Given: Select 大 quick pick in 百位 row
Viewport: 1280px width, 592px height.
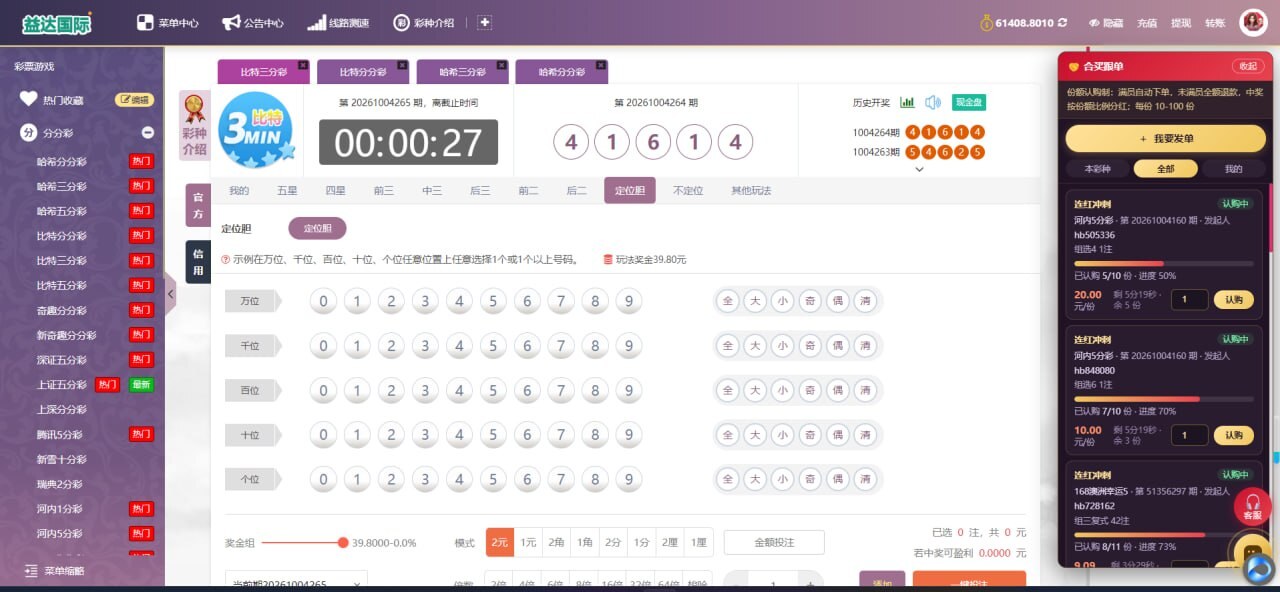Looking at the screenshot, I should pos(755,390).
